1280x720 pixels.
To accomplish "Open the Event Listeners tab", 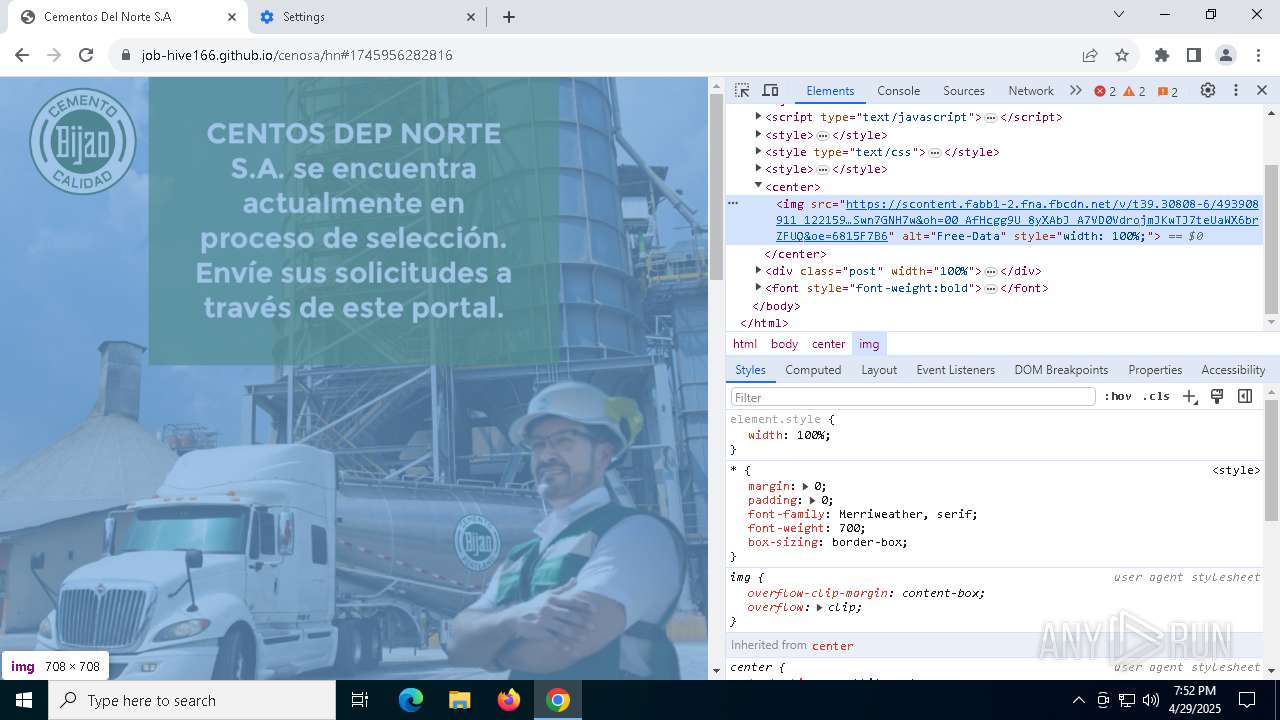I will tap(955, 370).
